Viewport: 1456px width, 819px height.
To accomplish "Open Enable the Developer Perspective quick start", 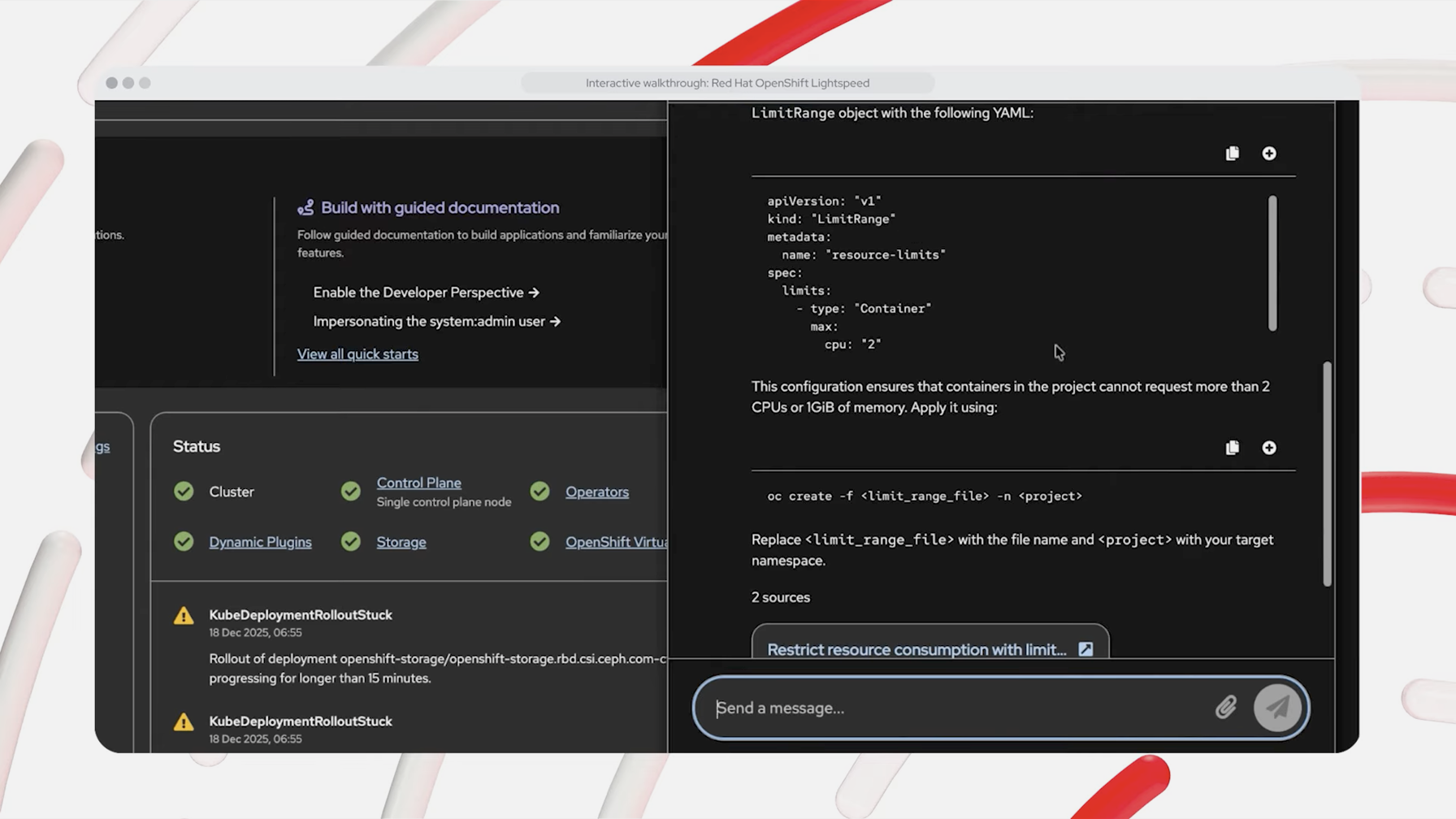I will tap(426, 292).
